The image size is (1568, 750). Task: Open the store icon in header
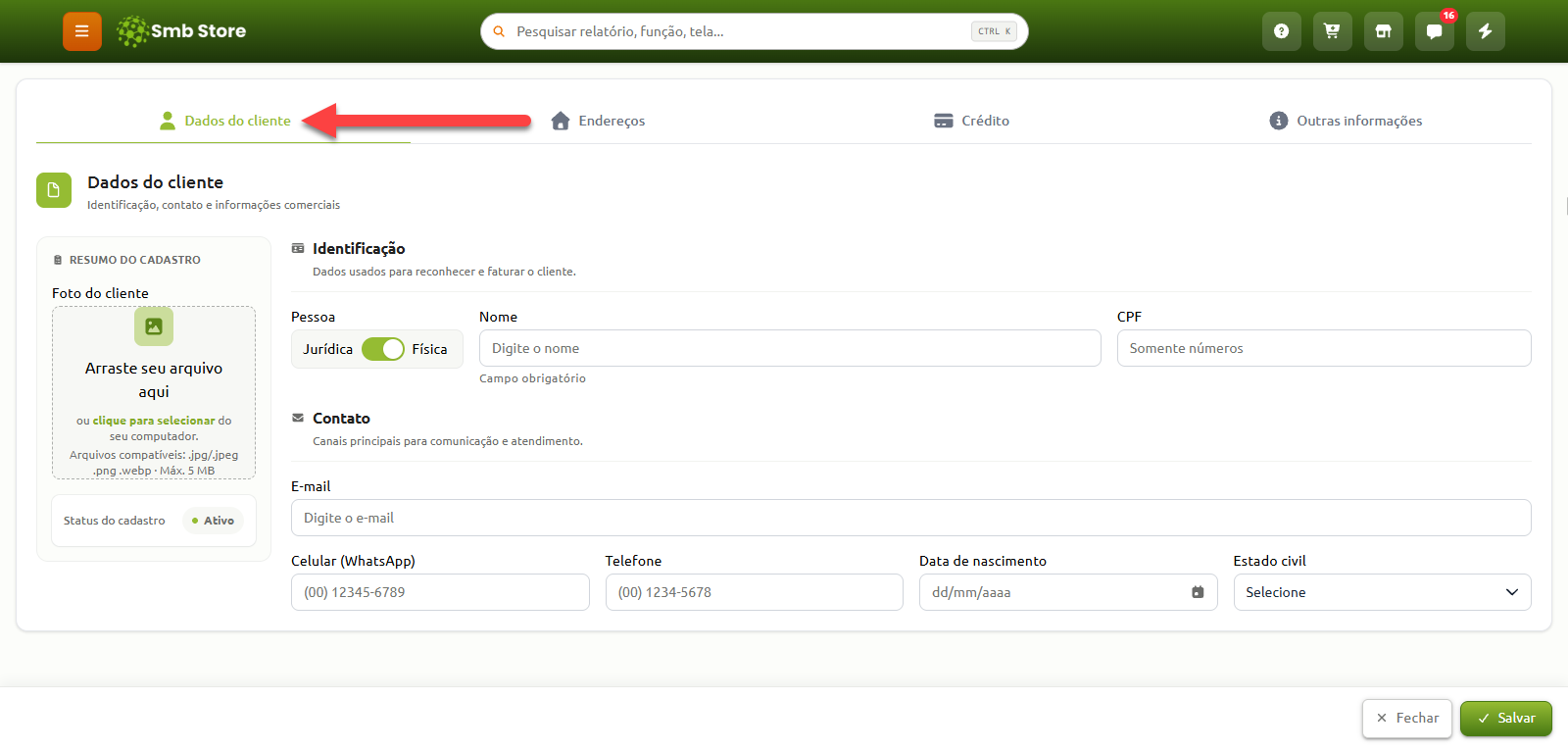(x=1383, y=31)
